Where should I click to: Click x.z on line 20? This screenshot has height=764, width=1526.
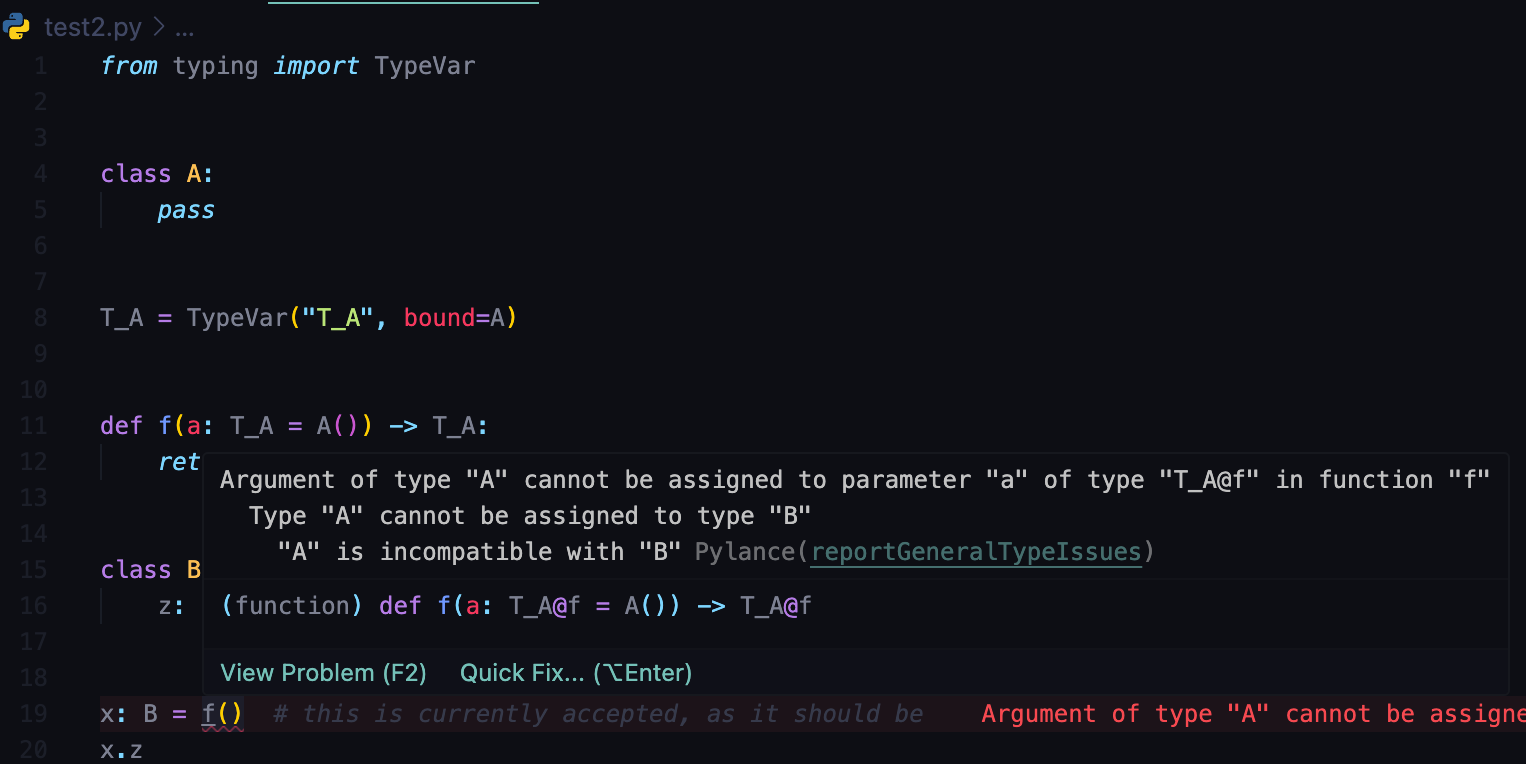(x=120, y=749)
